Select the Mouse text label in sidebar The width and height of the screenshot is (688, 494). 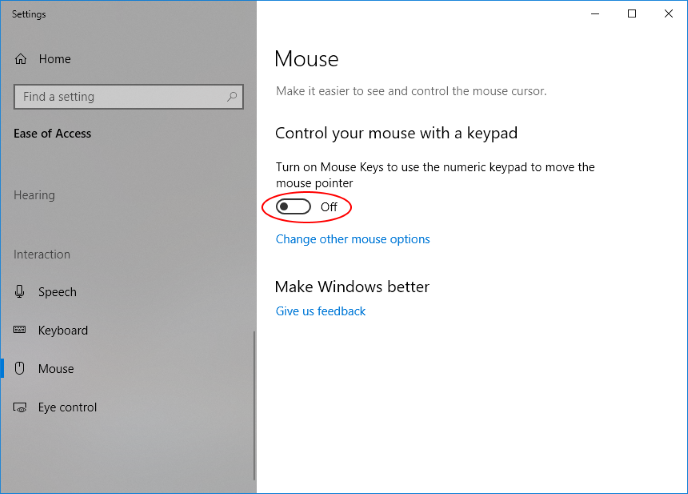[x=56, y=369]
